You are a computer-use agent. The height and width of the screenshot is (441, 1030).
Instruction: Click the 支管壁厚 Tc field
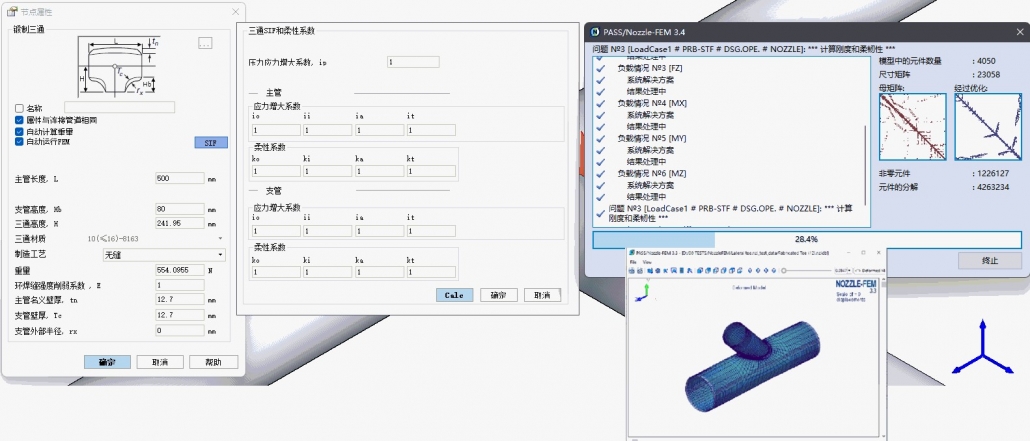pyautogui.click(x=180, y=315)
